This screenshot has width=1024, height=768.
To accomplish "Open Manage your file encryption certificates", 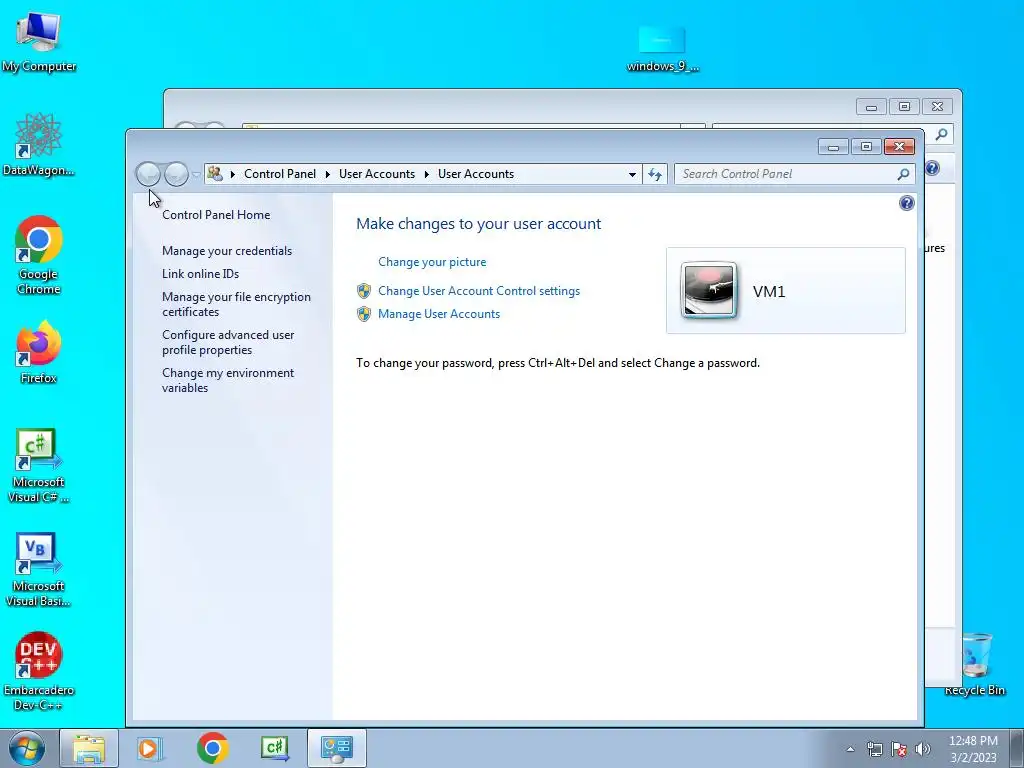I will (236, 304).
